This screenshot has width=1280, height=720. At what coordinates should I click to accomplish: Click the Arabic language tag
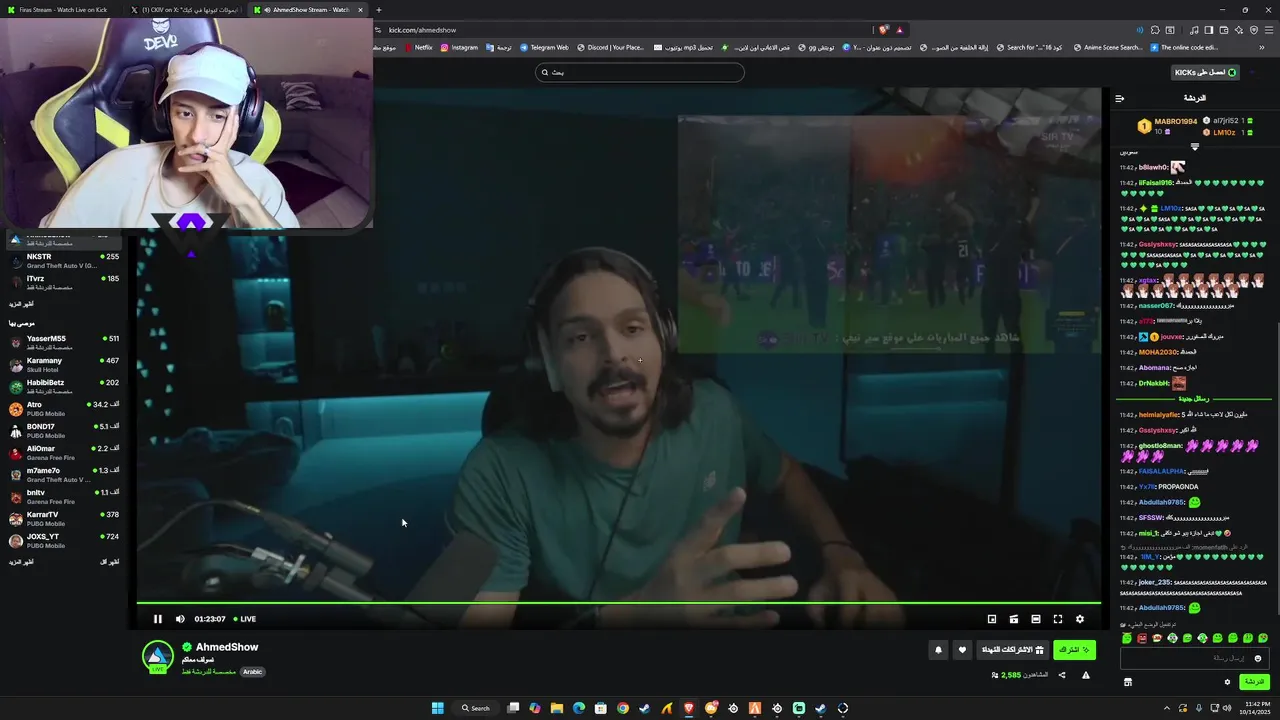[252, 672]
